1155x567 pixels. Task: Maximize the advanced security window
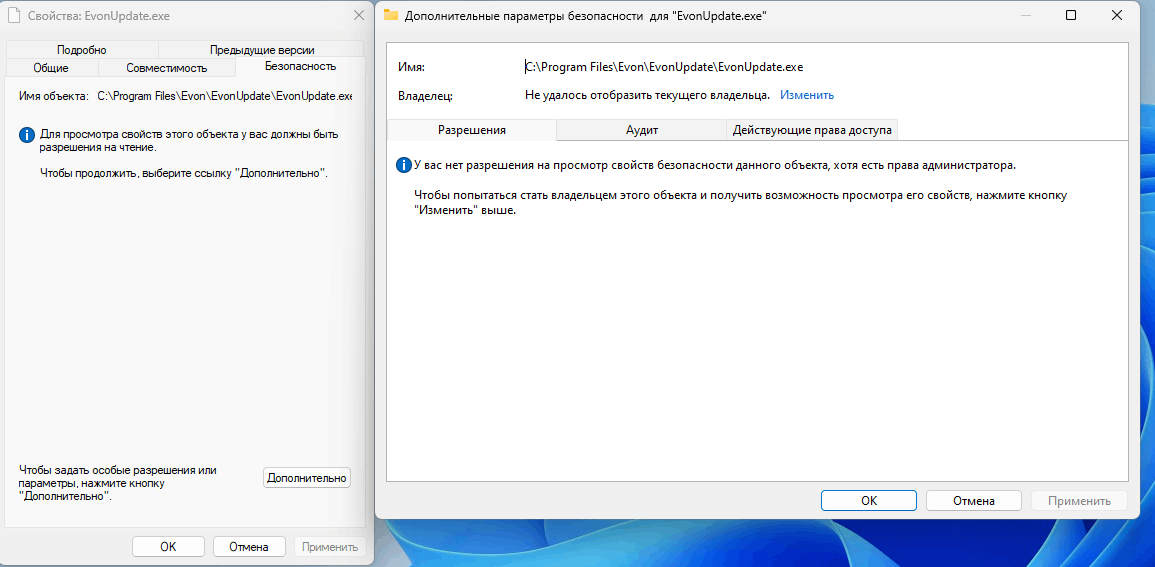[x=1071, y=15]
